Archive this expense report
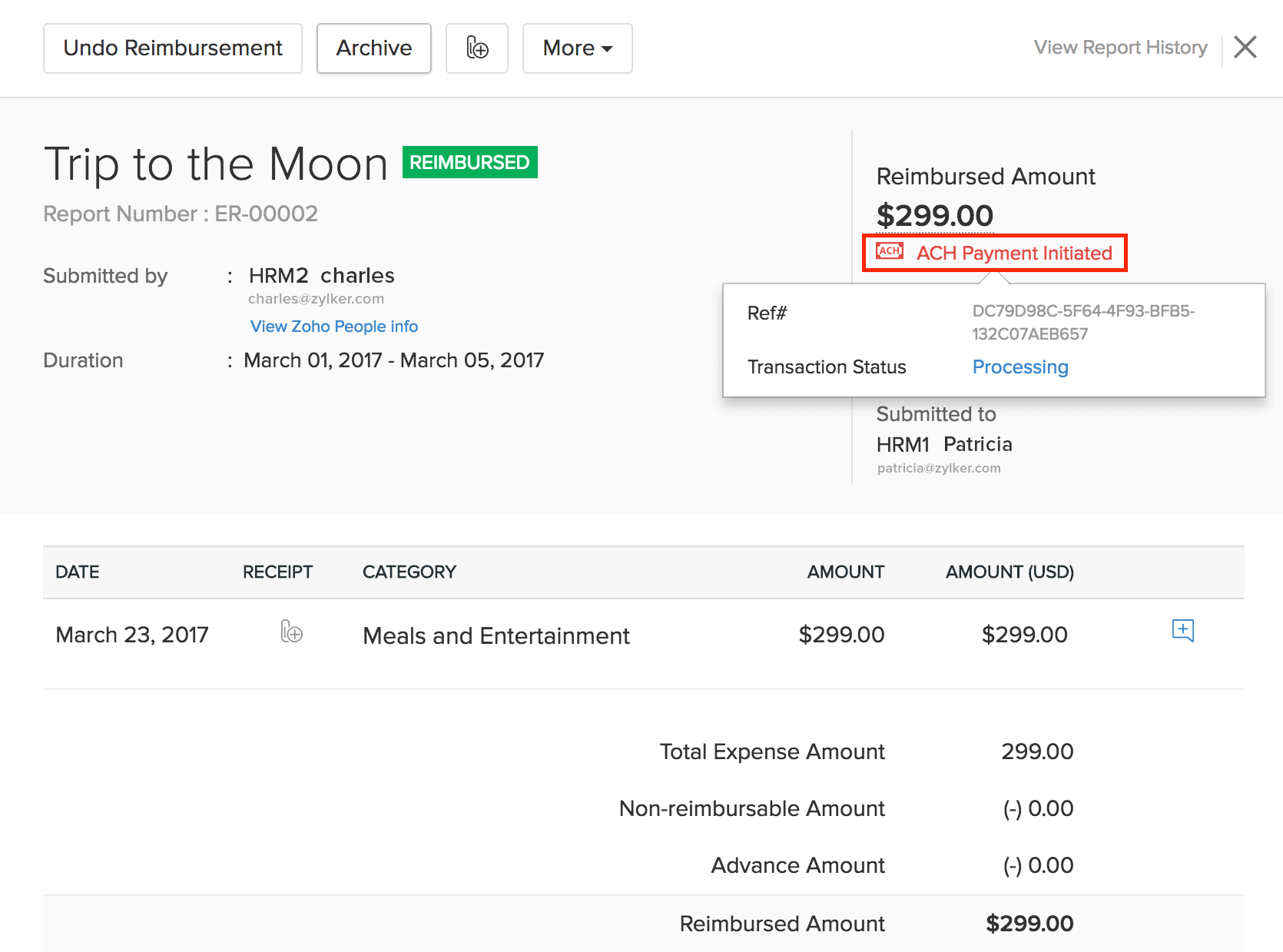Screen dimensions: 1283x952 pyautogui.click(x=373, y=48)
